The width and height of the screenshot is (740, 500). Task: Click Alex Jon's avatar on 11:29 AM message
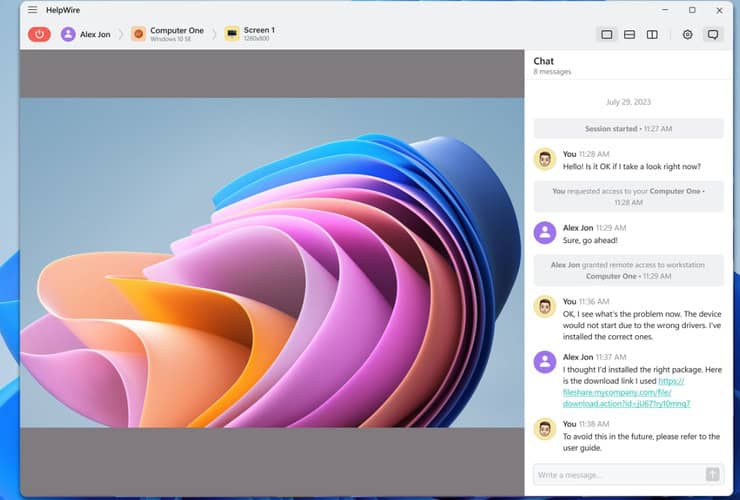pos(545,233)
